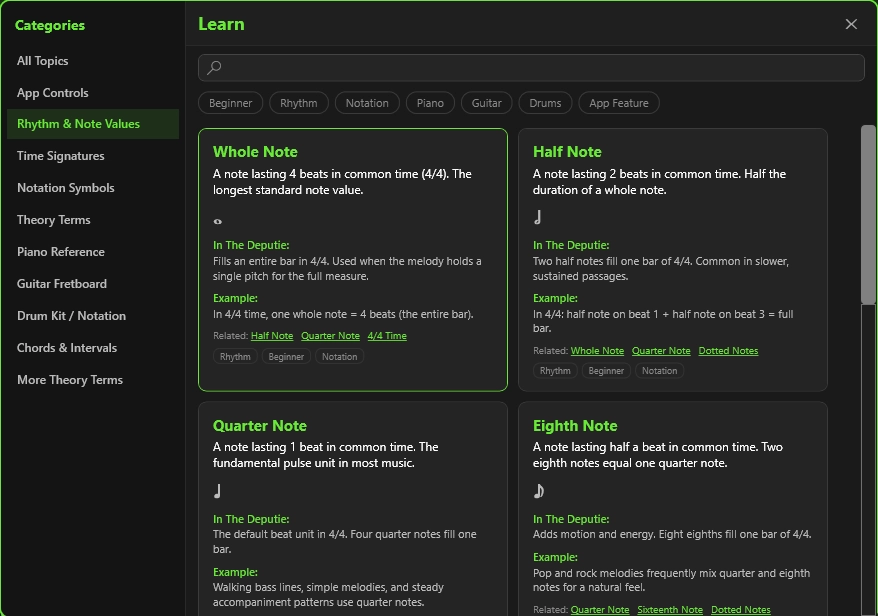Open the Sixteenth Note related link
The height and width of the screenshot is (616, 878).
[x=670, y=609]
